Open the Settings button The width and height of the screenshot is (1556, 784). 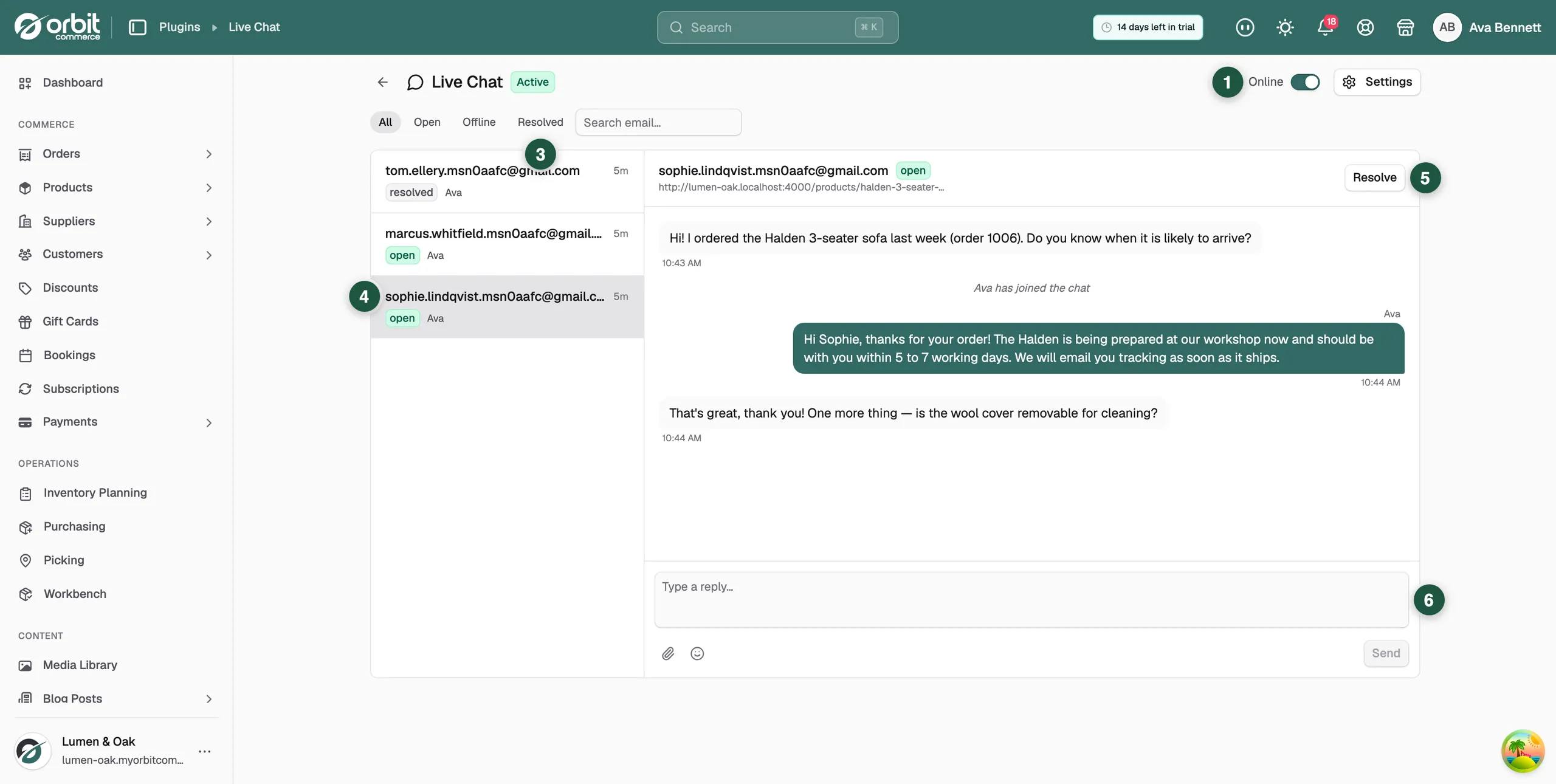1377,82
